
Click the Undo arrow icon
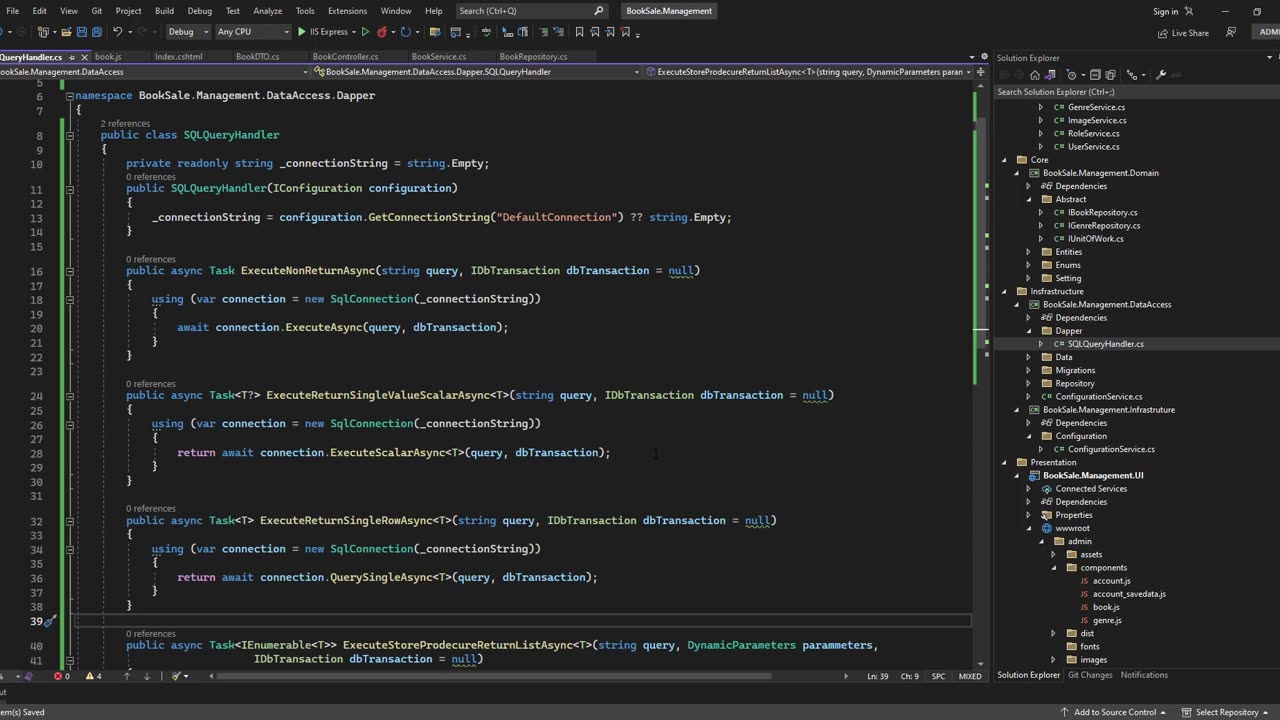coord(117,32)
